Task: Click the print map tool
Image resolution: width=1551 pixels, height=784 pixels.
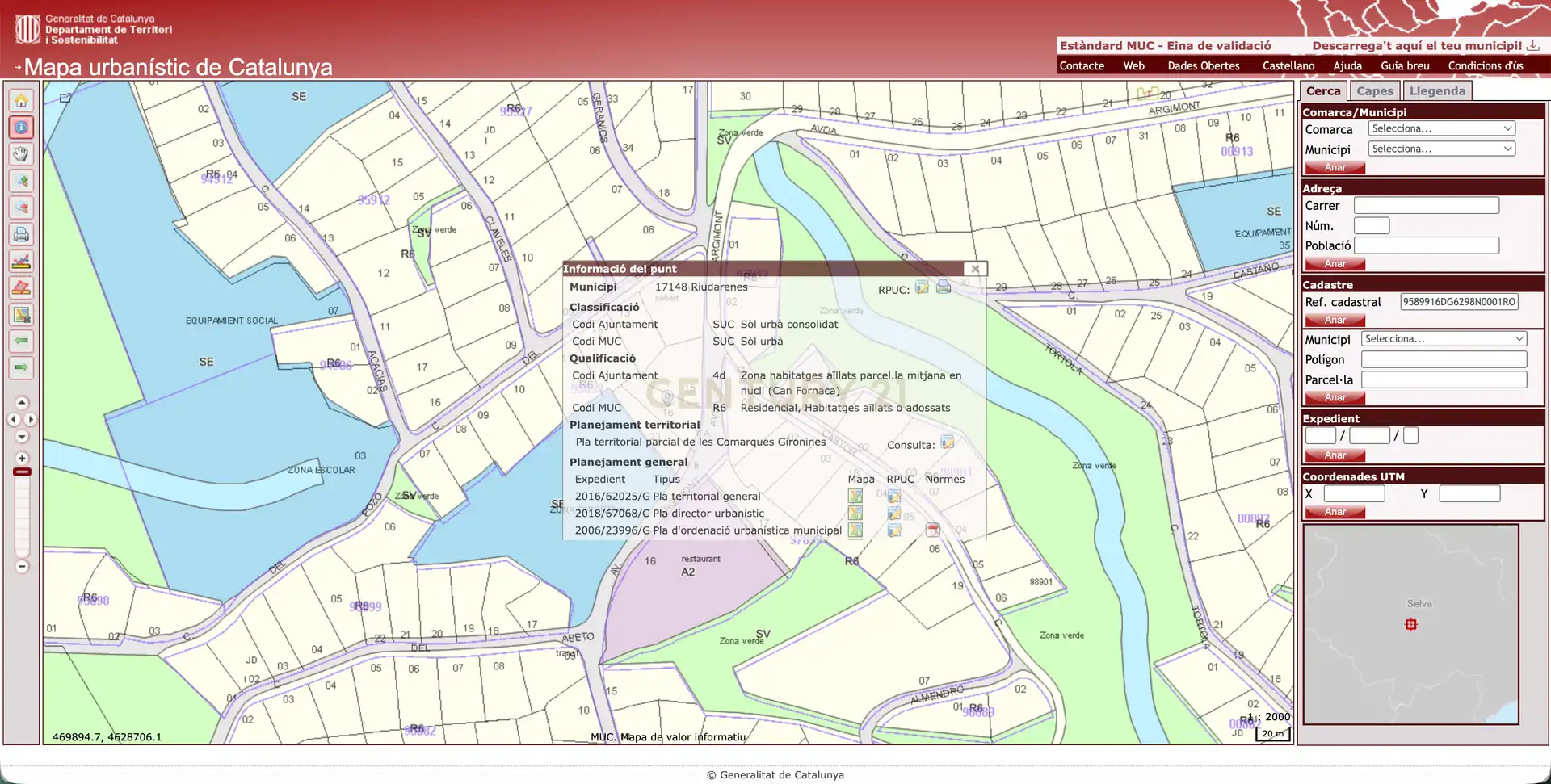Action: point(21,234)
